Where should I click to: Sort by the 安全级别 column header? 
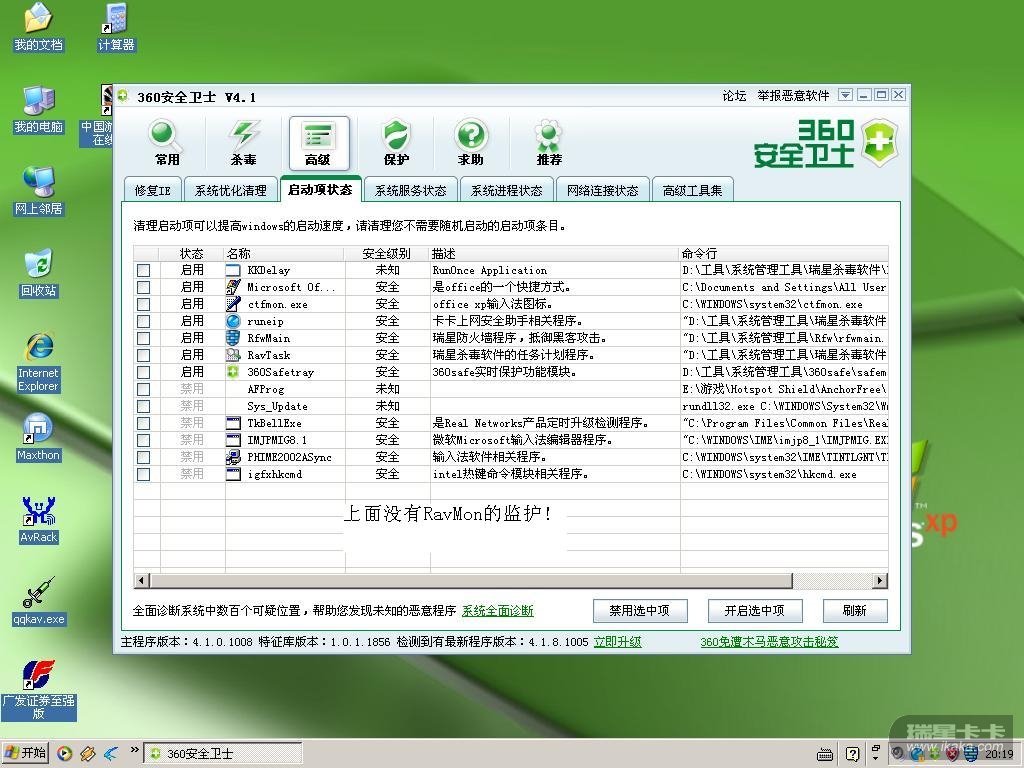point(387,253)
